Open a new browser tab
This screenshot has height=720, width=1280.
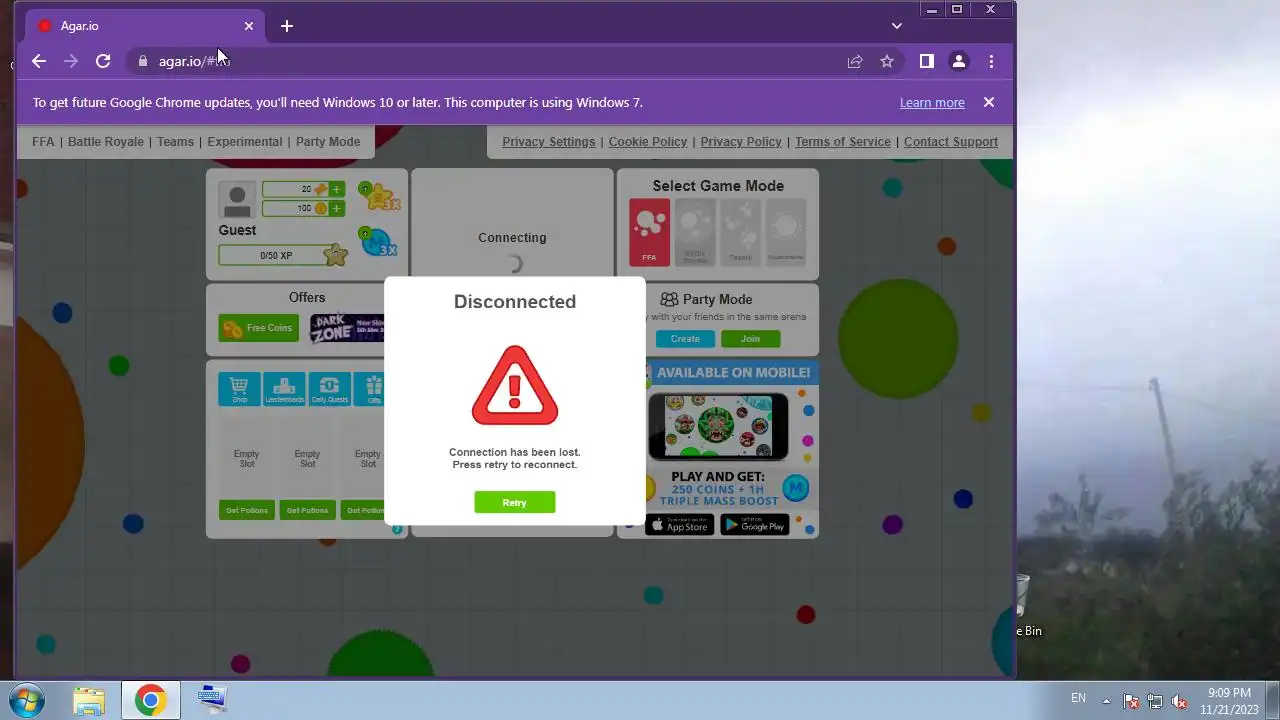[287, 26]
